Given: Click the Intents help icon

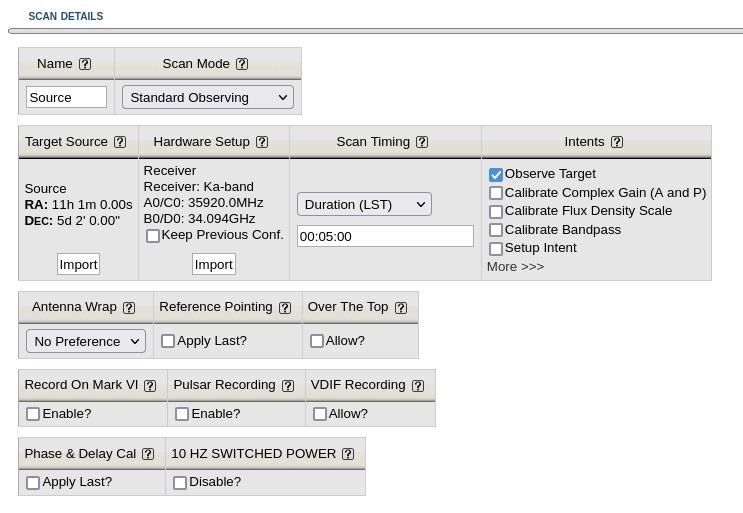Looking at the screenshot, I should [617, 142].
